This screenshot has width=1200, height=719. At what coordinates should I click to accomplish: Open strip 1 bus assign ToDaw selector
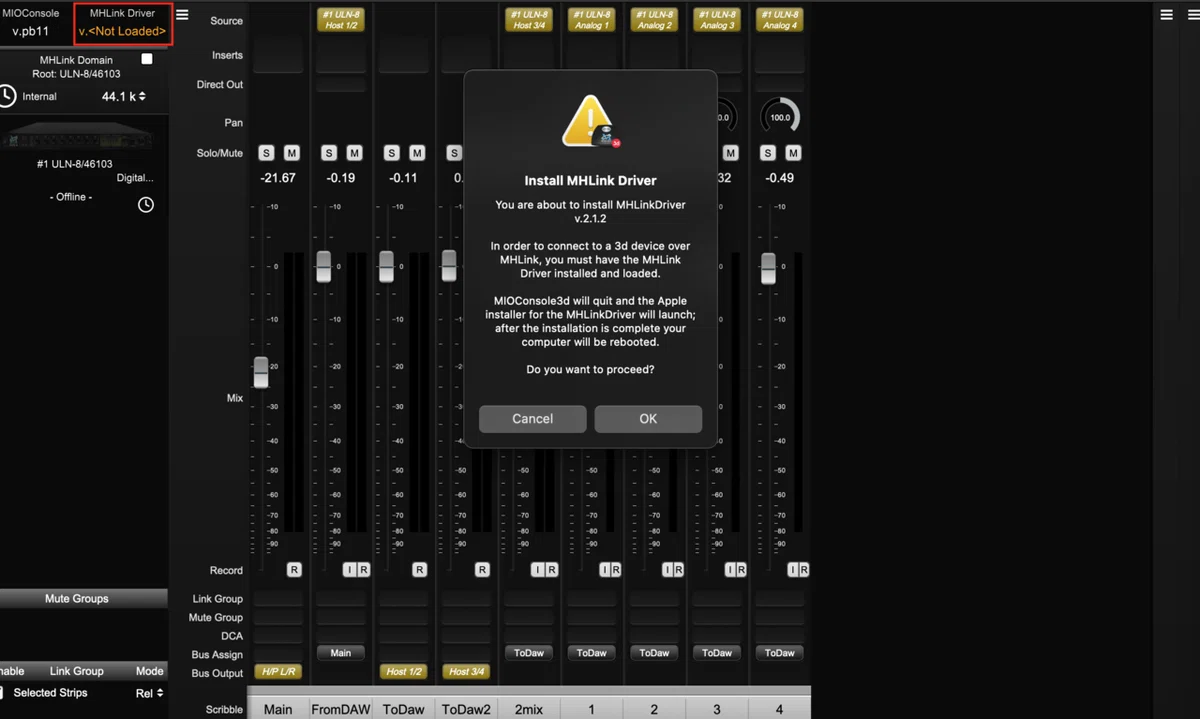click(591, 653)
